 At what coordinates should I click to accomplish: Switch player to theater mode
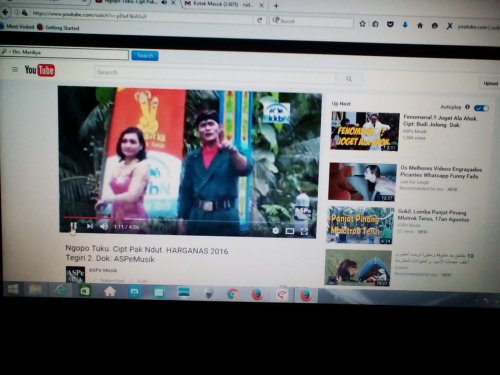coord(290,231)
